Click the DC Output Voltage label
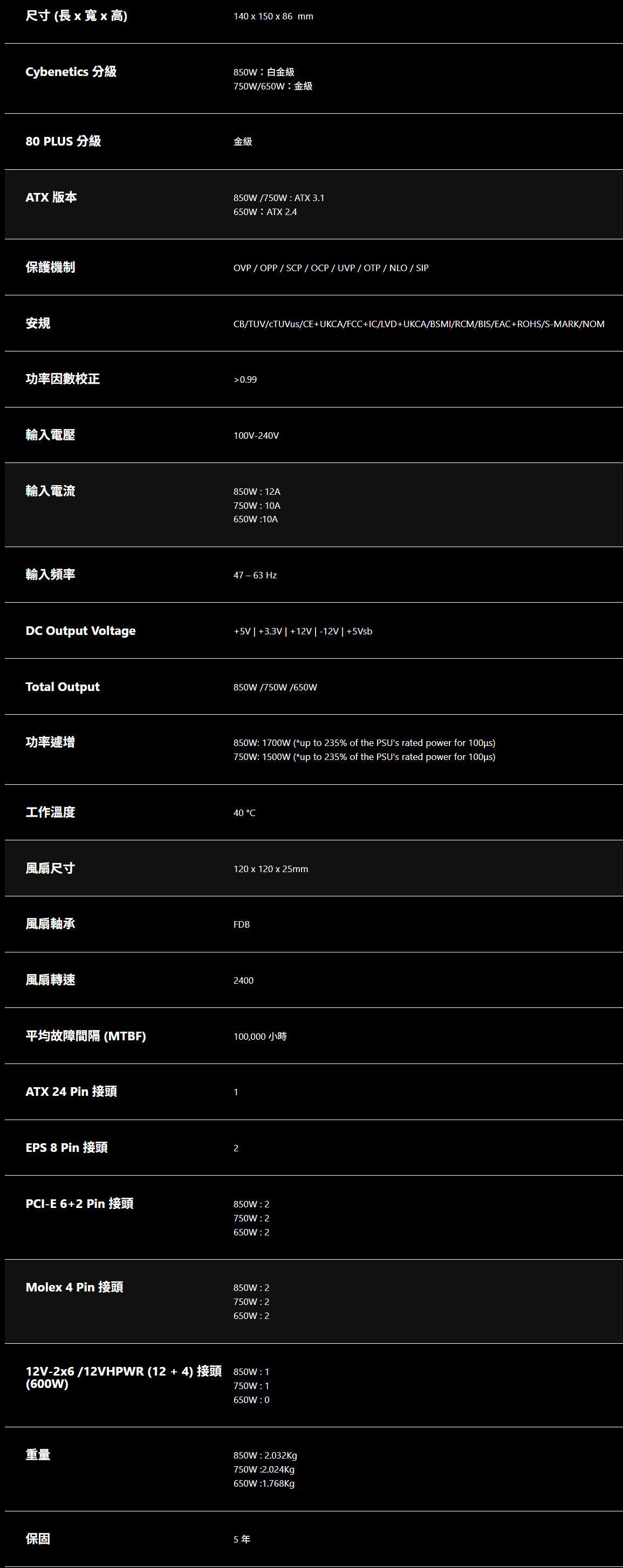The image size is (623, 1568). (x=80, y=631)
